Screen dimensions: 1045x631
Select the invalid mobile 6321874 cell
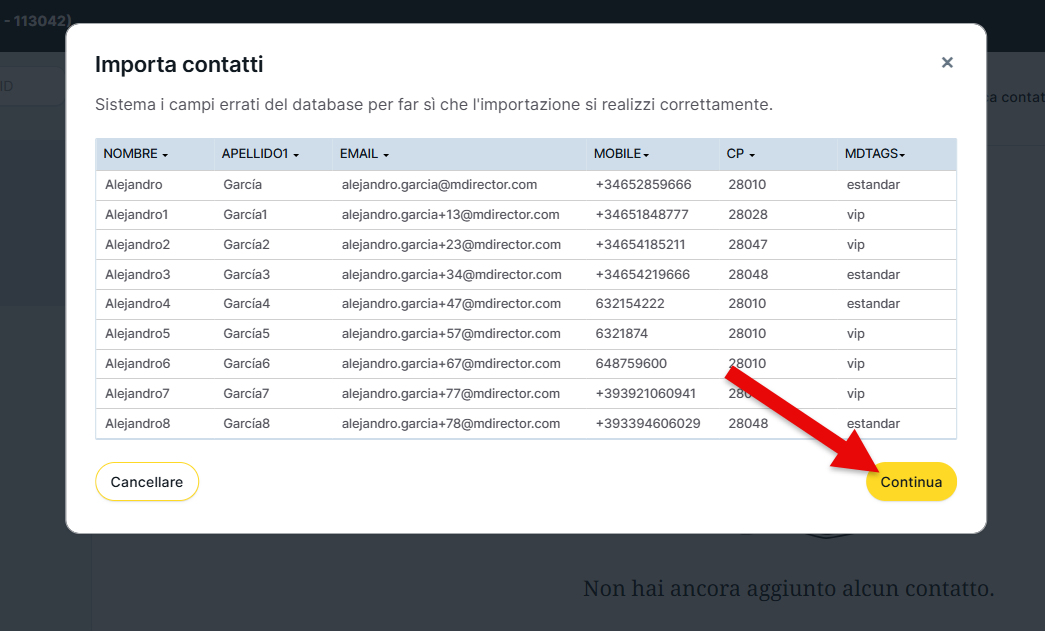(621, 334)
